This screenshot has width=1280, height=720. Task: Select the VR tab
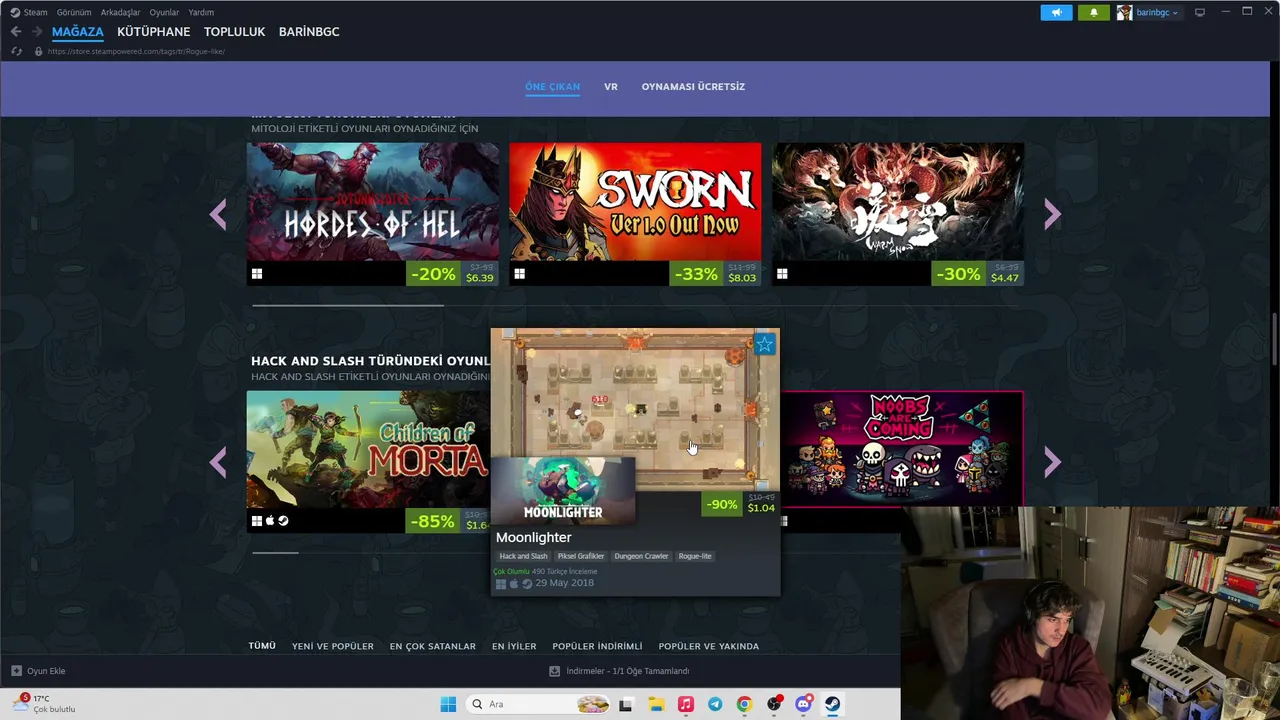(611, 87)
